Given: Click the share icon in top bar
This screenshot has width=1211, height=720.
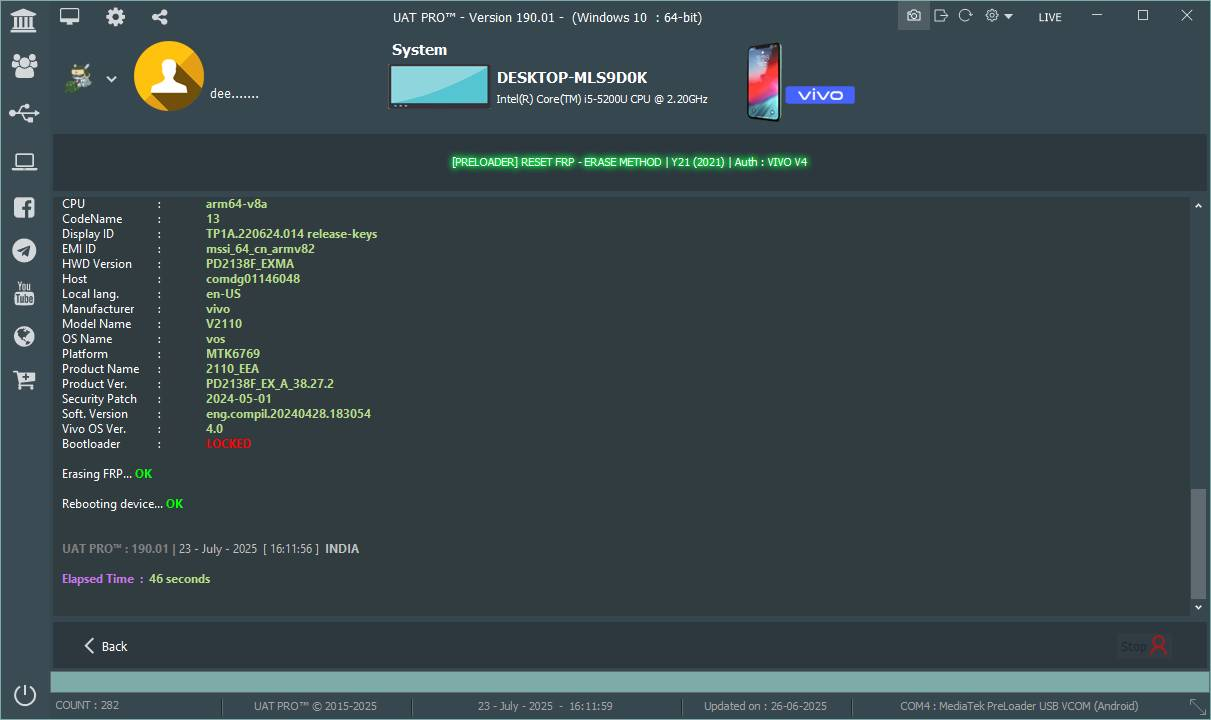Looking at the screenshot, I should coord(160,17).
